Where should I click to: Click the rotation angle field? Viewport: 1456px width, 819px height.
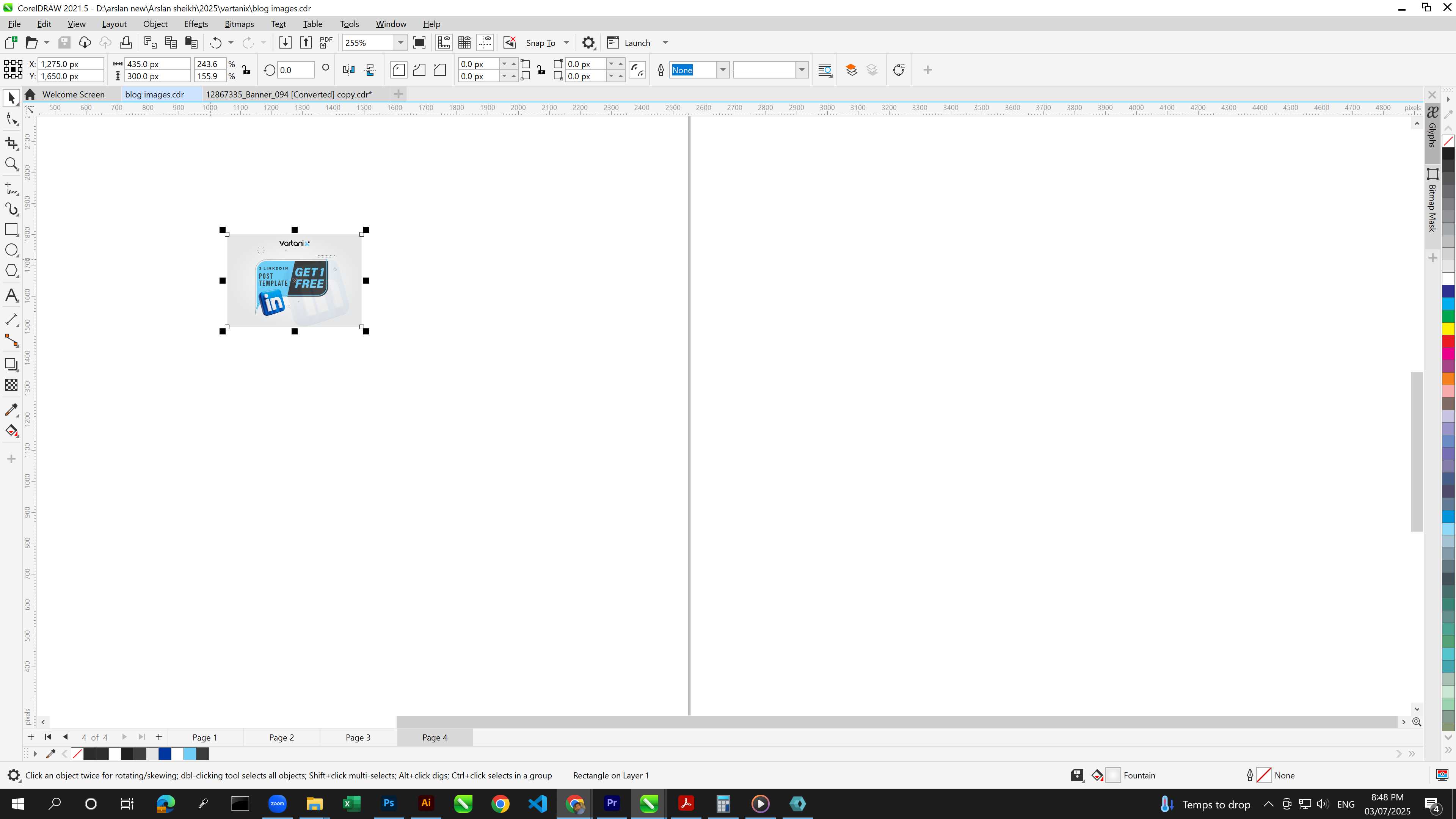[296, 70]
